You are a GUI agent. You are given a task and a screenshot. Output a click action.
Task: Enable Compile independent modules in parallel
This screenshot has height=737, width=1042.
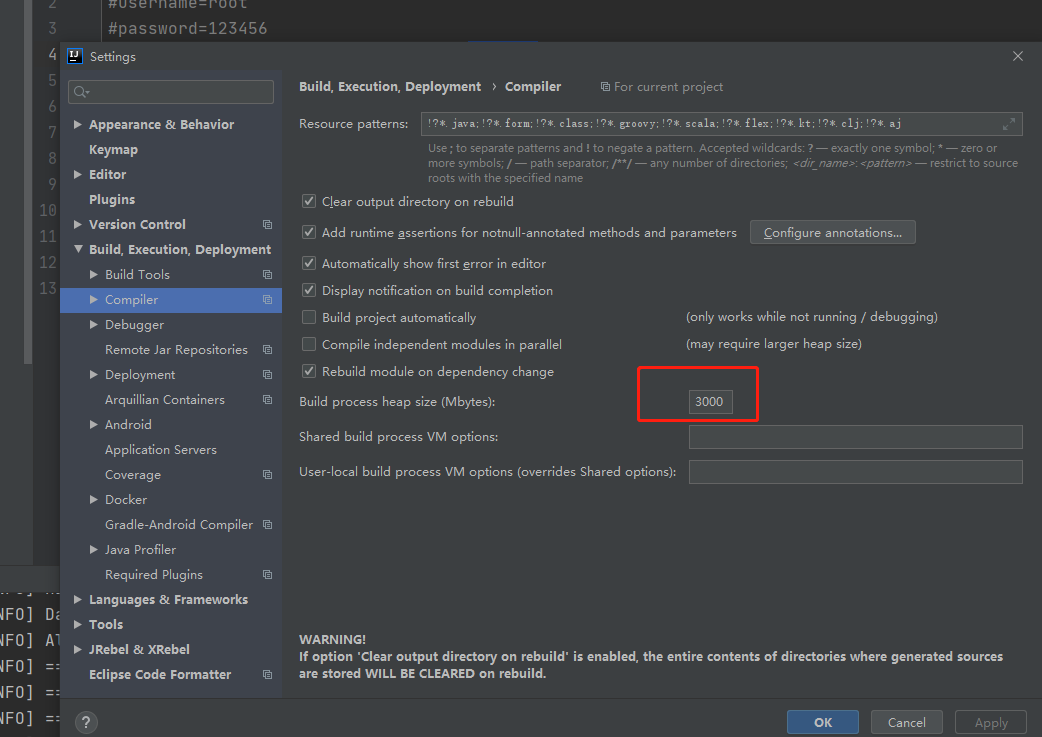tap(308, 344)
